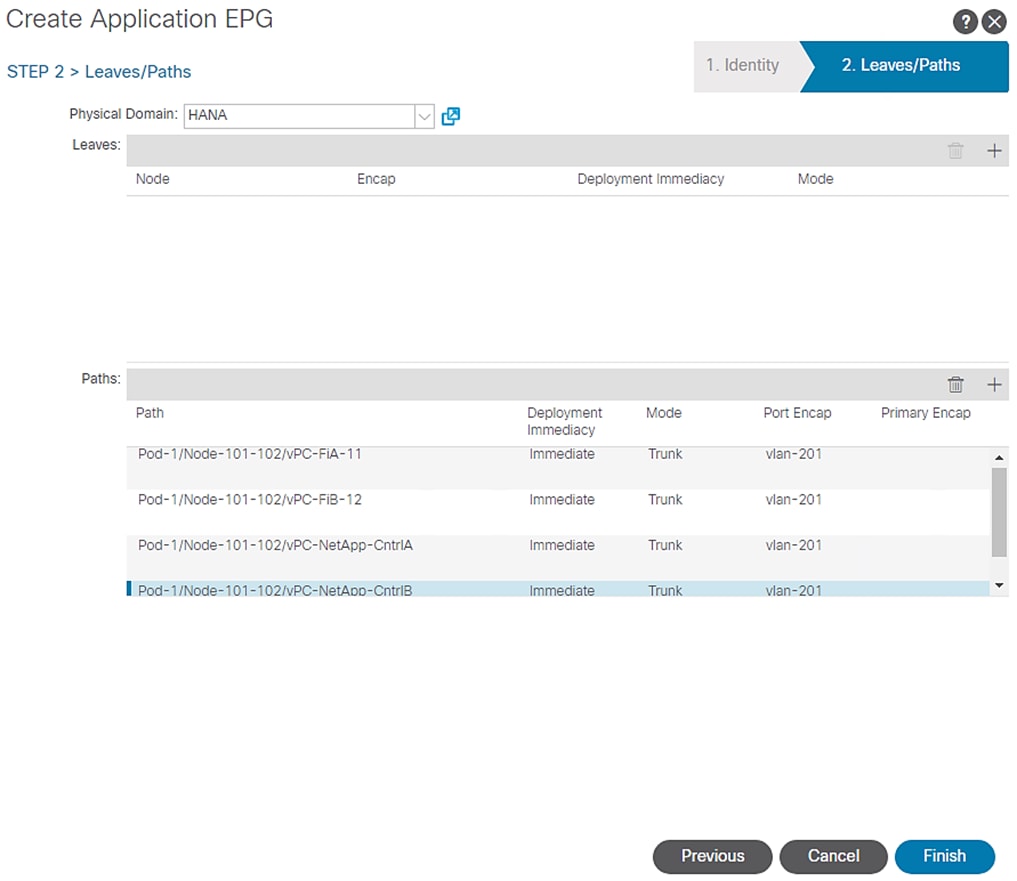Switch to the 1. Identity step tab
This screenshot has height=881, width=1017.
pyautogui.click(x=742, y=66)
